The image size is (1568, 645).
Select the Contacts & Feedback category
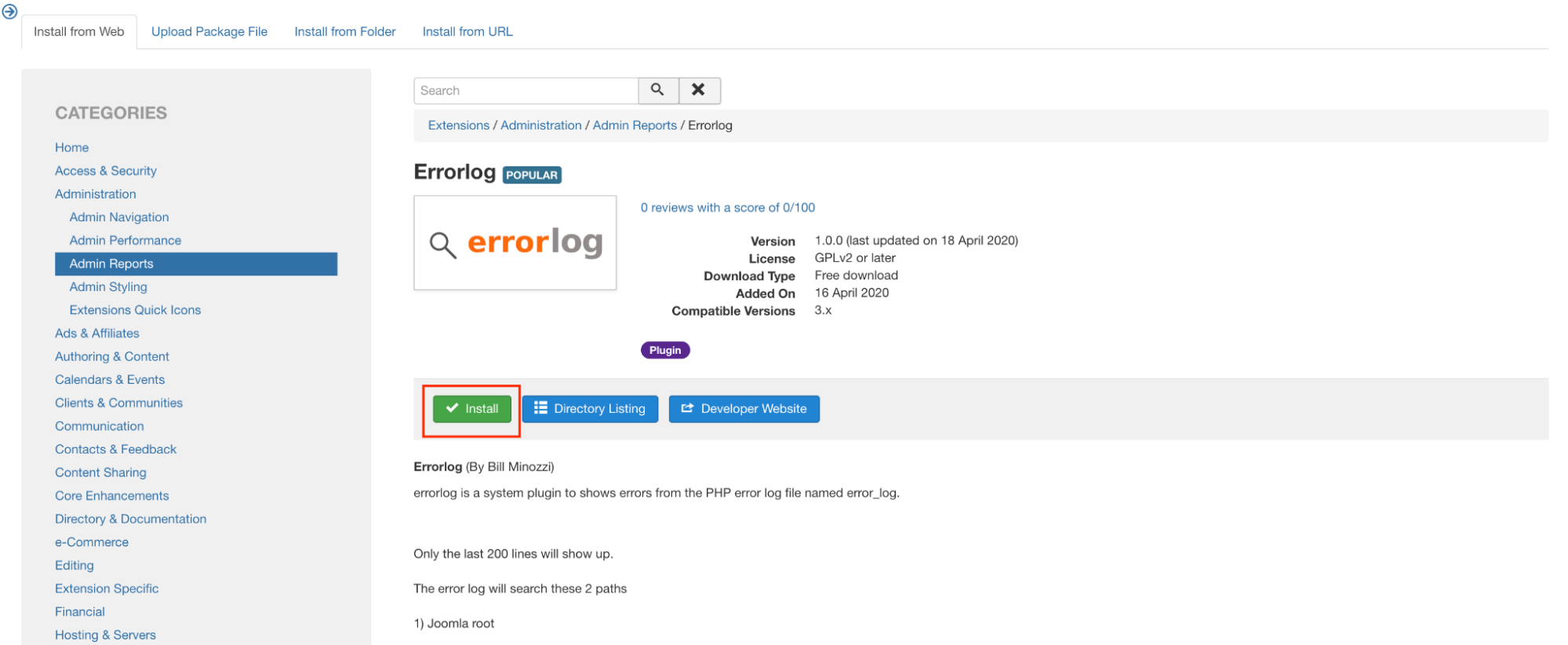pos(115,449)
